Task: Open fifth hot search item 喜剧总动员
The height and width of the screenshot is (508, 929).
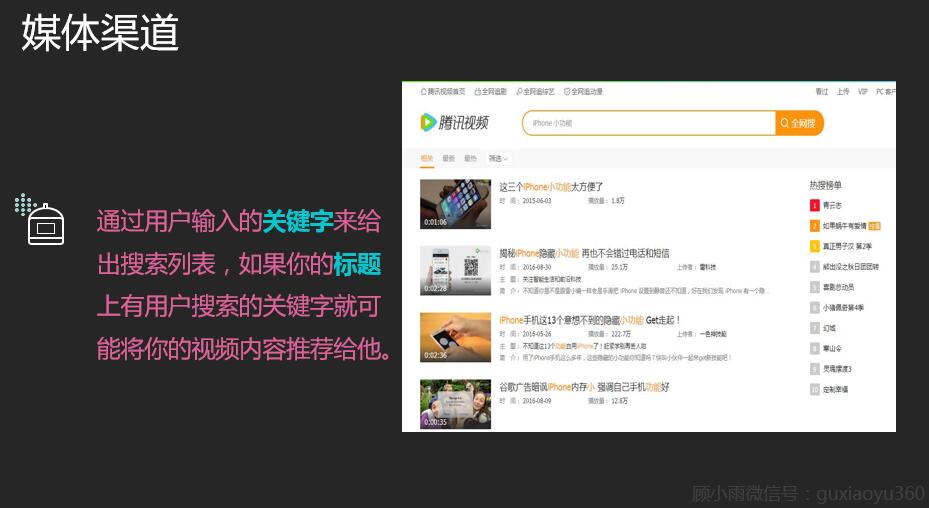Action: click(x=838, y=287)
